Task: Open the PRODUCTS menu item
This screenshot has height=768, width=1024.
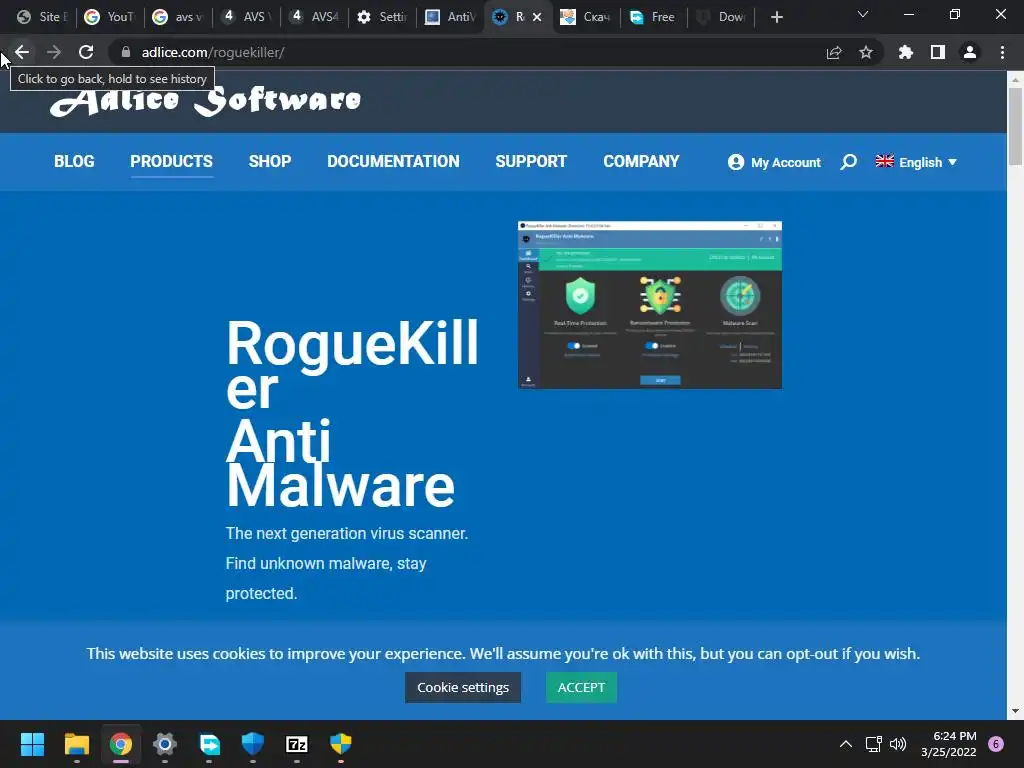Action: pos(171,161)
